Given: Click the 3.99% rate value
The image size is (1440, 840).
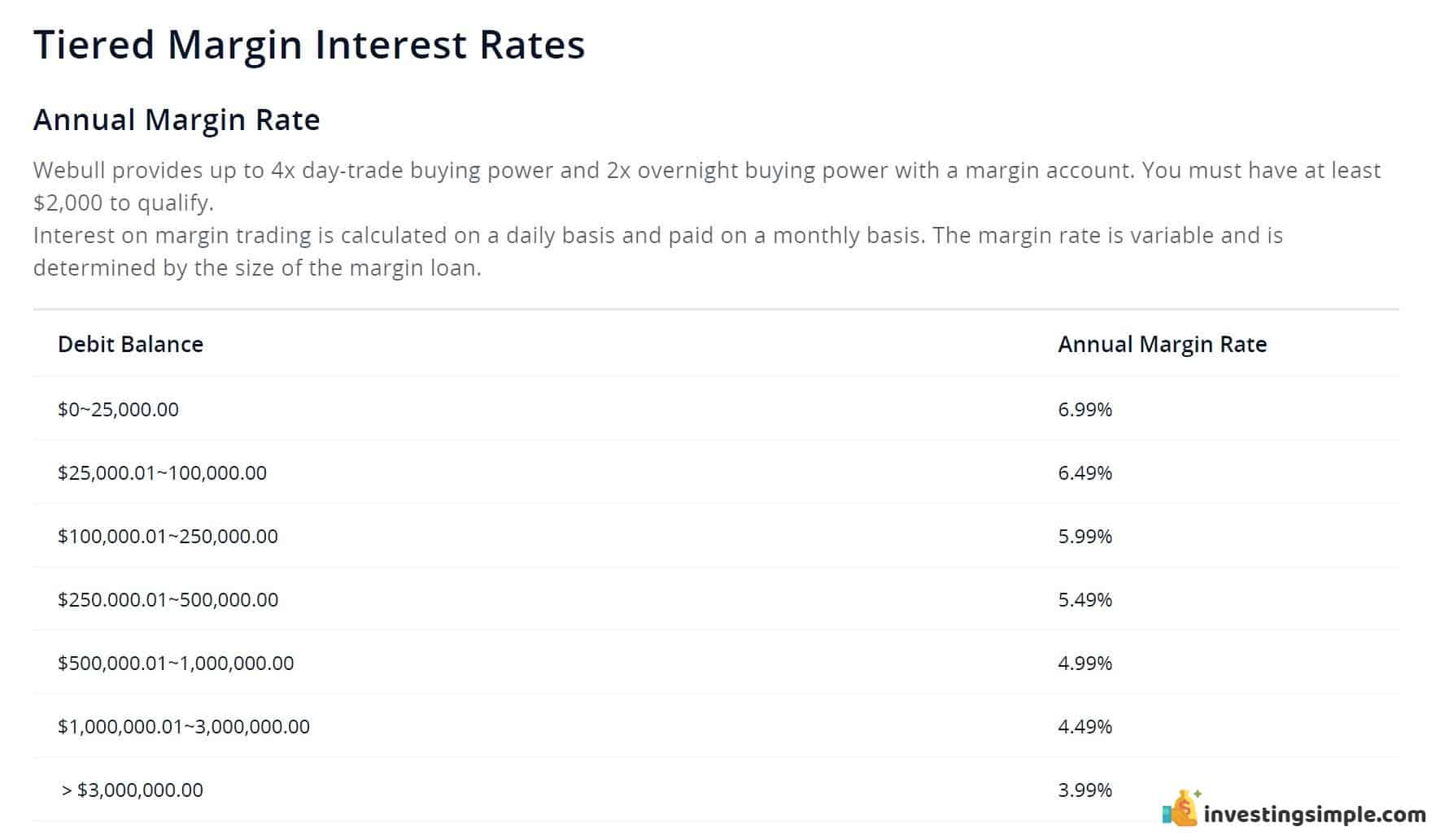Looking at the screenshot, I should [1085, 790].
